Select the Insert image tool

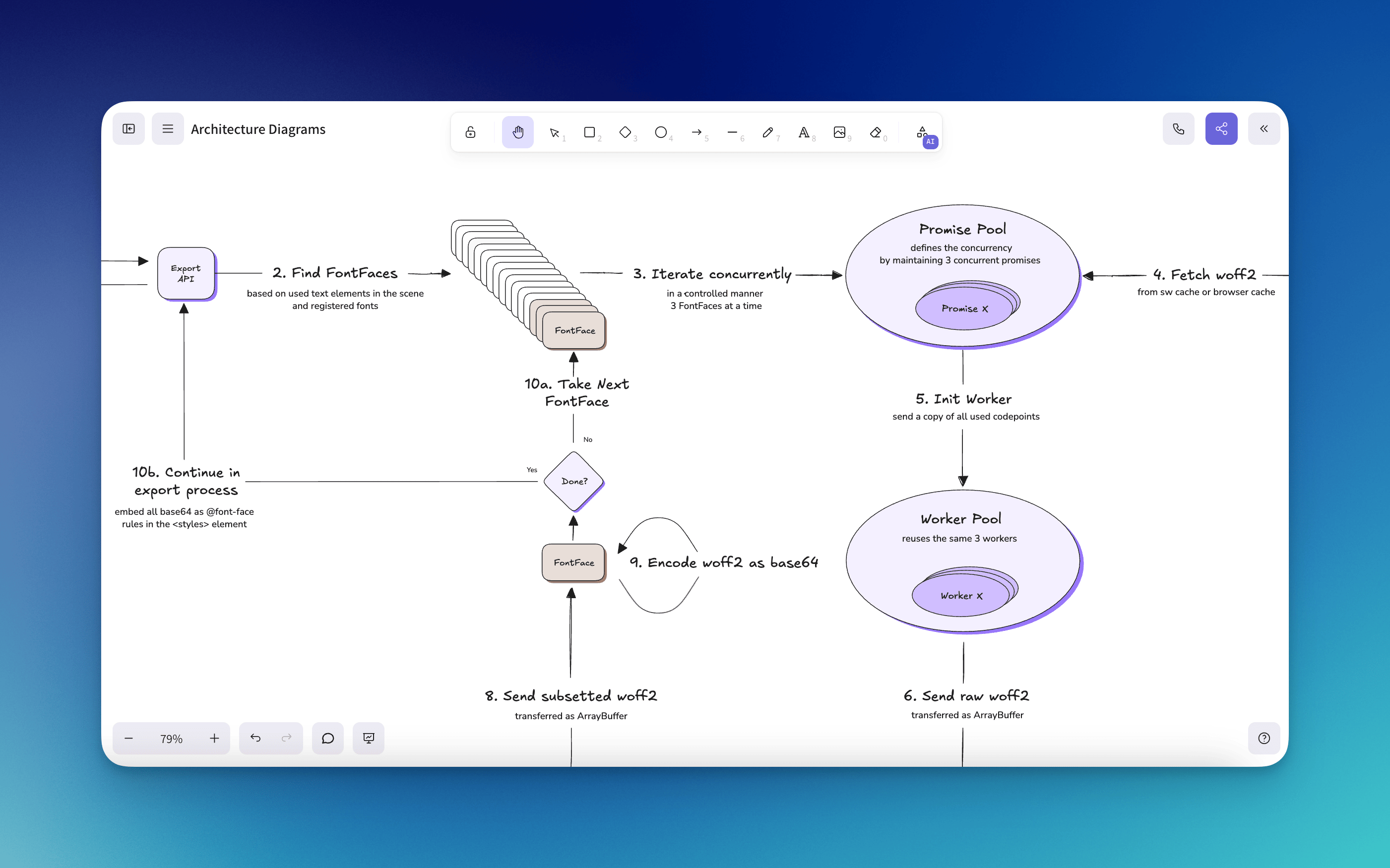(839, 132)
